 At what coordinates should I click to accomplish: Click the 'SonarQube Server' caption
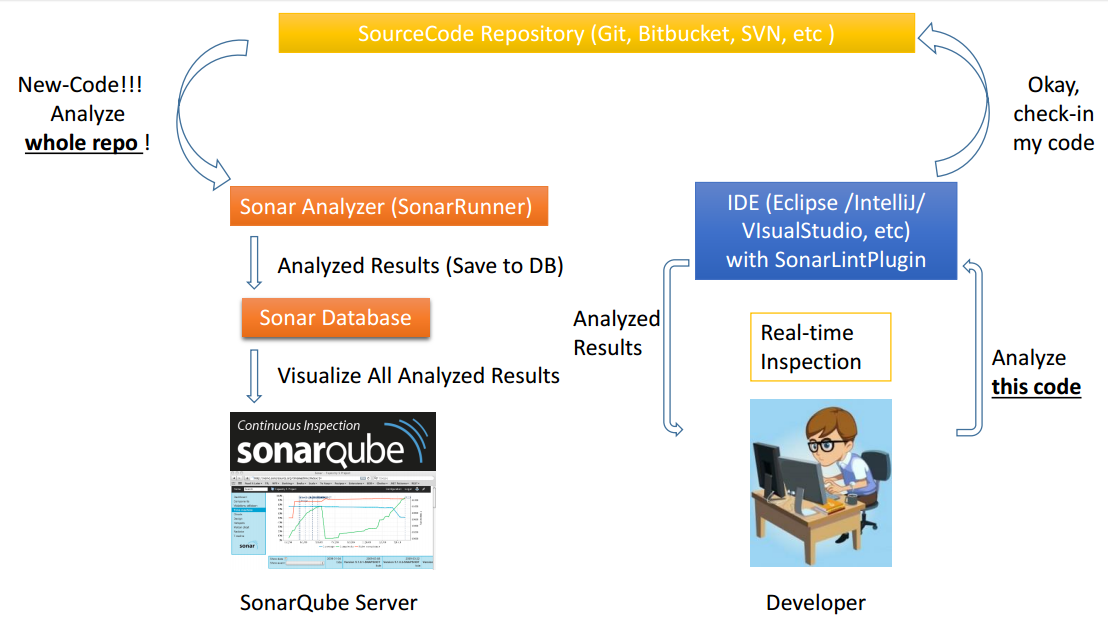click(329, 603)
